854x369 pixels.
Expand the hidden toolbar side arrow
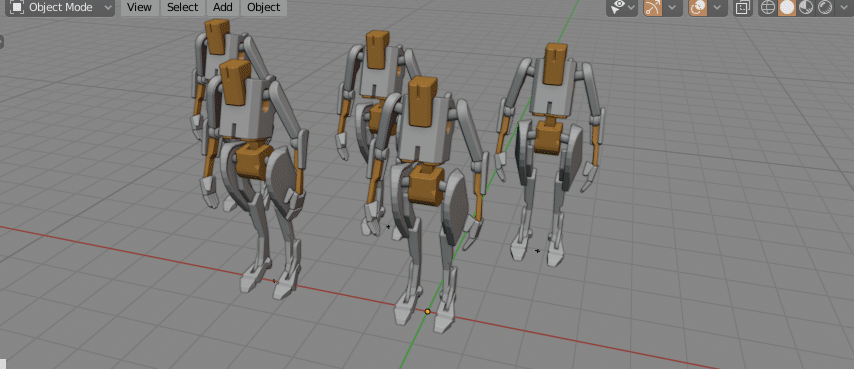[x=2, y=42]
